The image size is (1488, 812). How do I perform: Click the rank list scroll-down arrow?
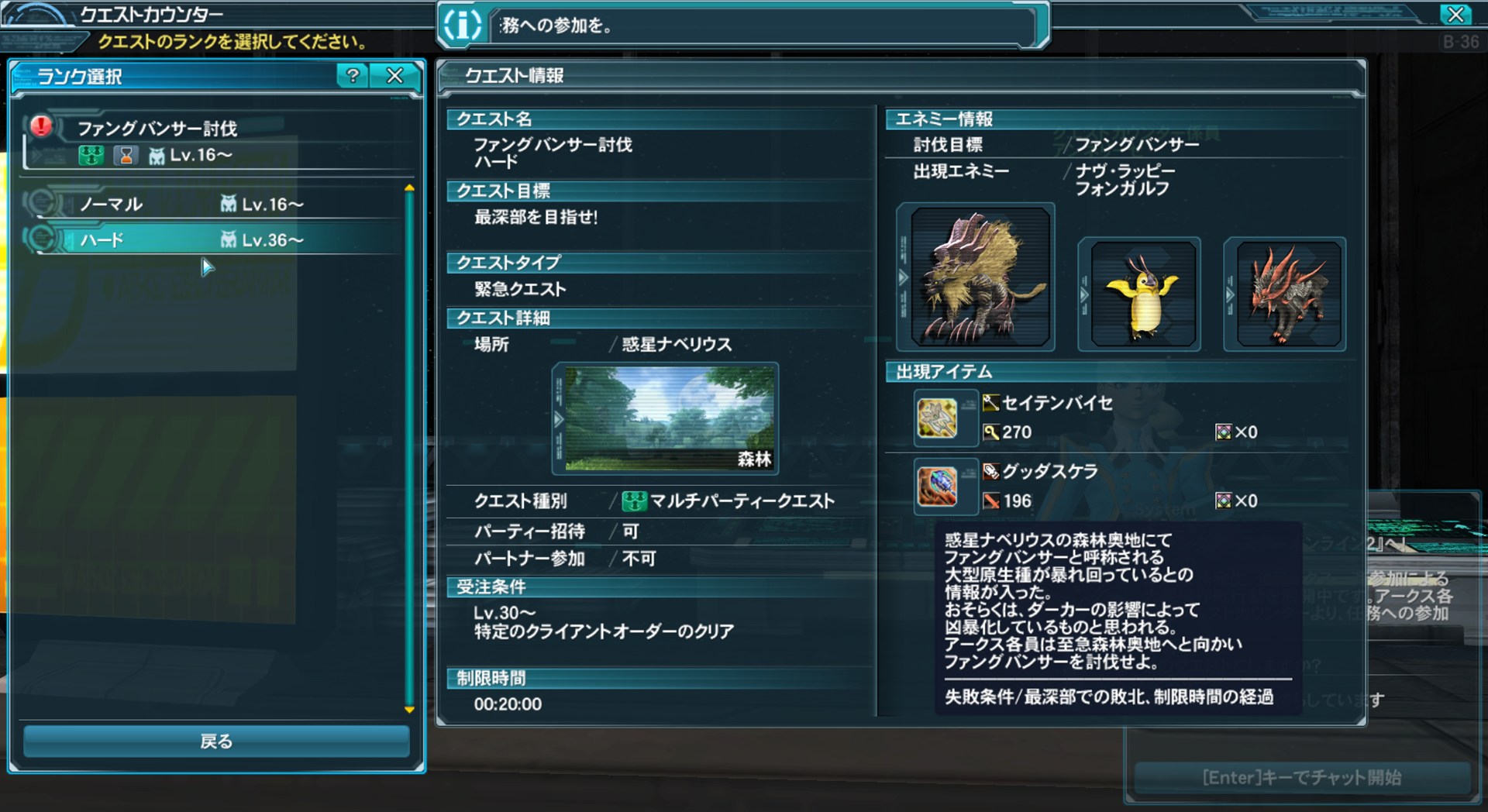pyautogui.click(x=409, y=709)
